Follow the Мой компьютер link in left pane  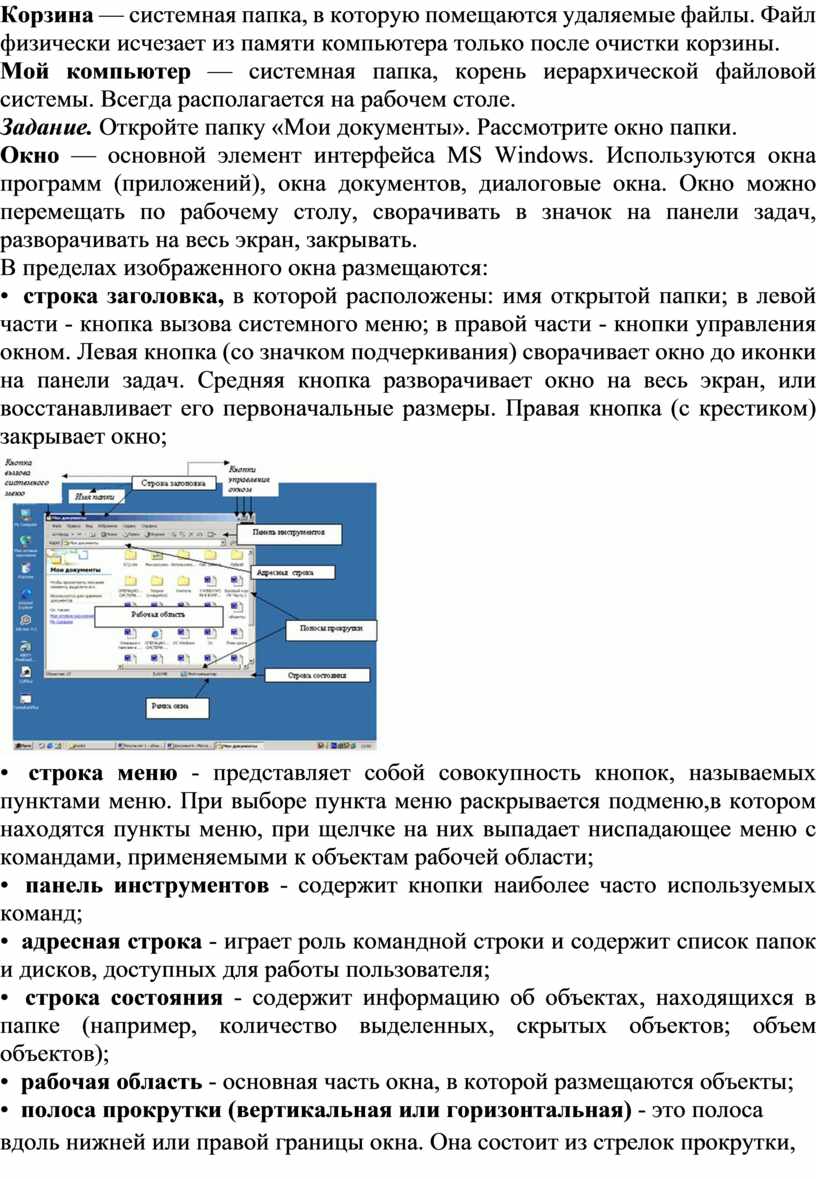[62, 622]
